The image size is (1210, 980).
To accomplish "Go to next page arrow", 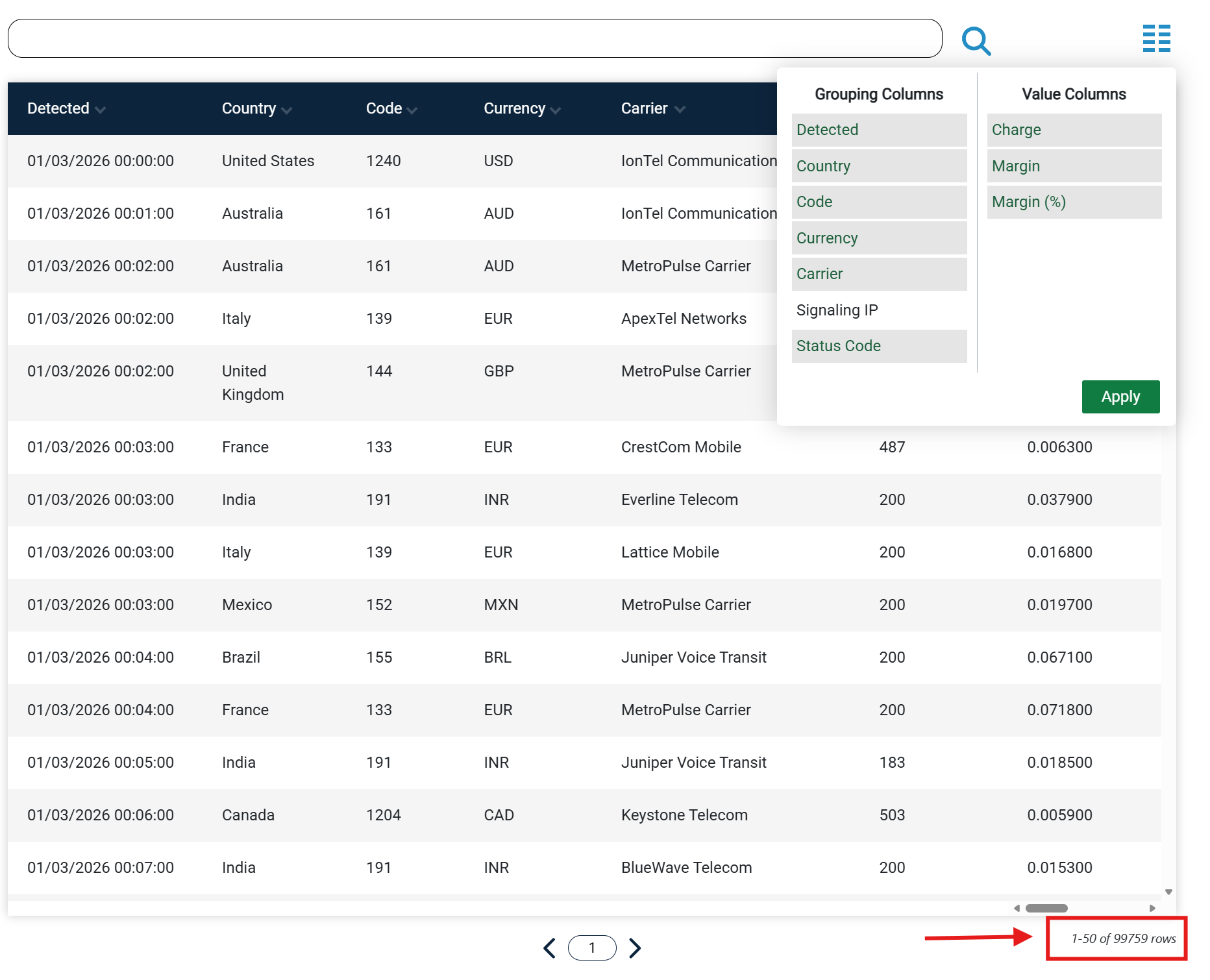I will tap(635, 948).
